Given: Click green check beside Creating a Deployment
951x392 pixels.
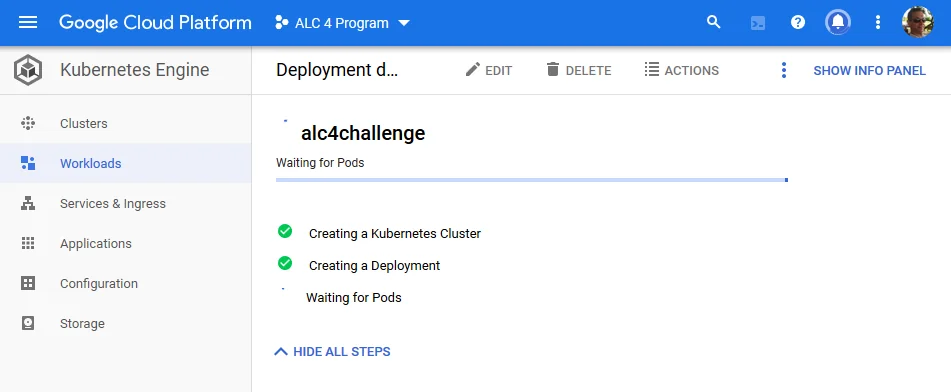Looking at the screenshot, I should [x=285, y=263].
